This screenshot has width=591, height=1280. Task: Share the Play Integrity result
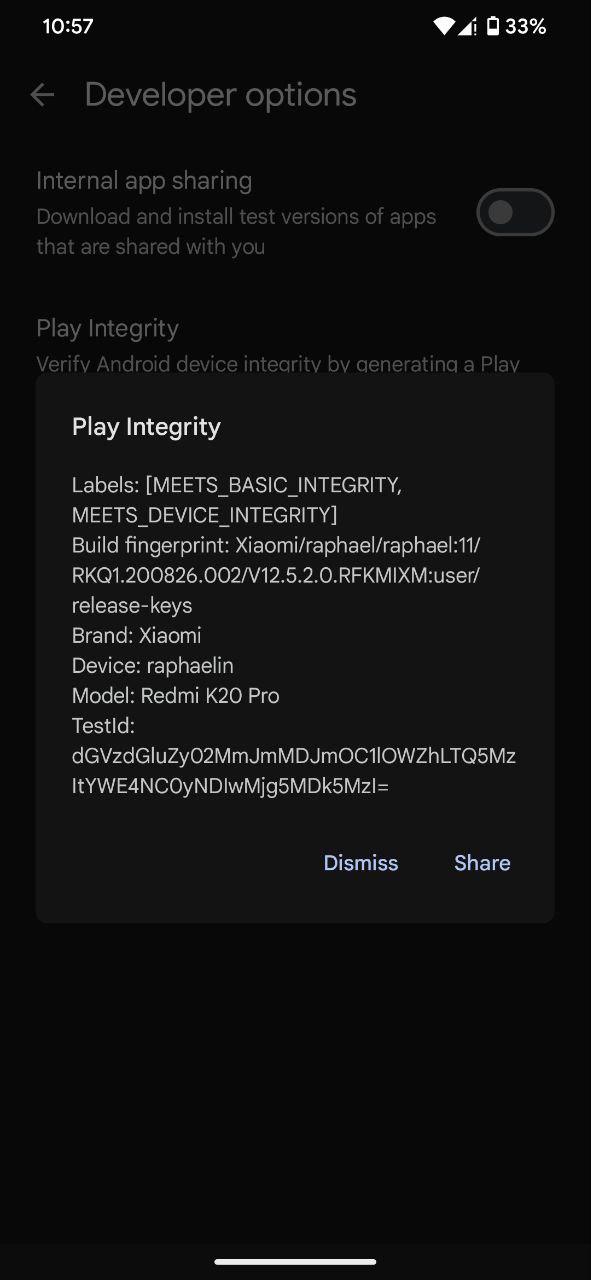[x=482, y=863]
